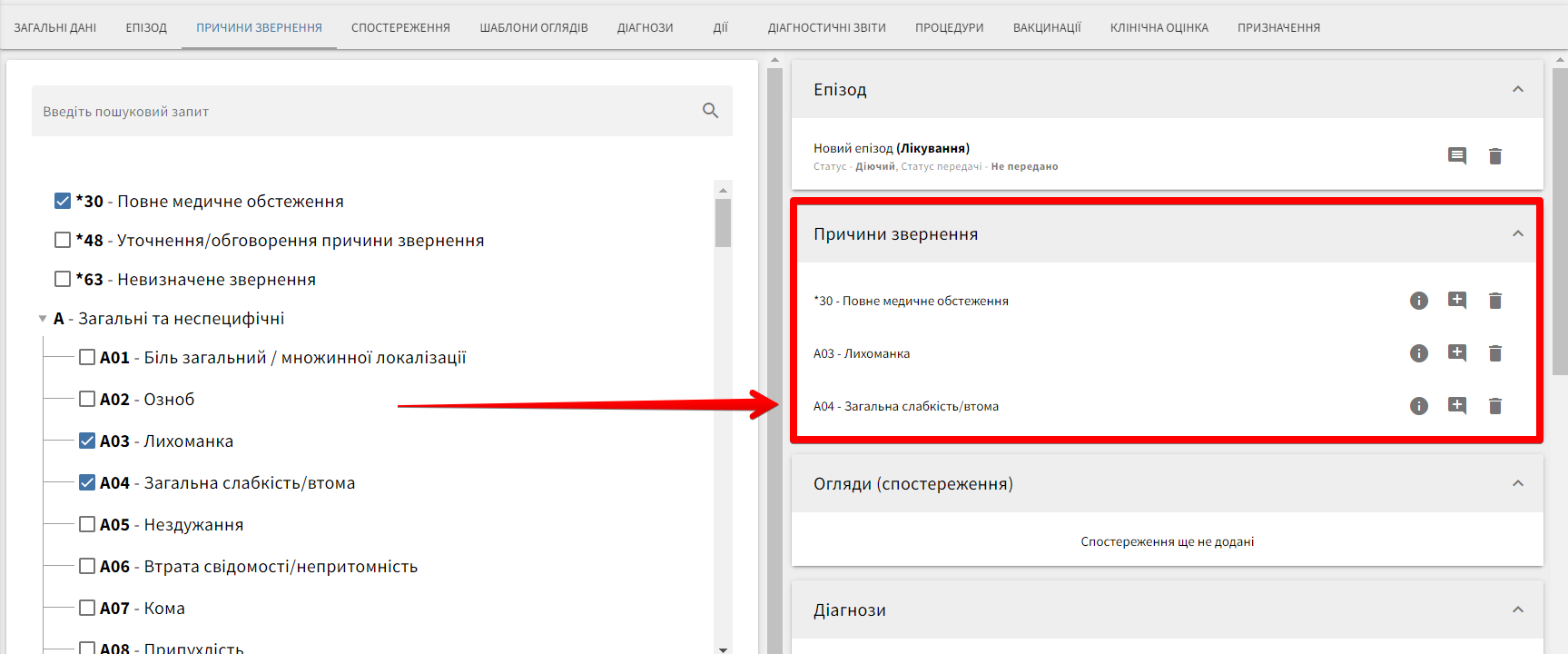Collapse the A - Загальні та неспецифічні tree
1568x654 pixels.
[43, 319]
